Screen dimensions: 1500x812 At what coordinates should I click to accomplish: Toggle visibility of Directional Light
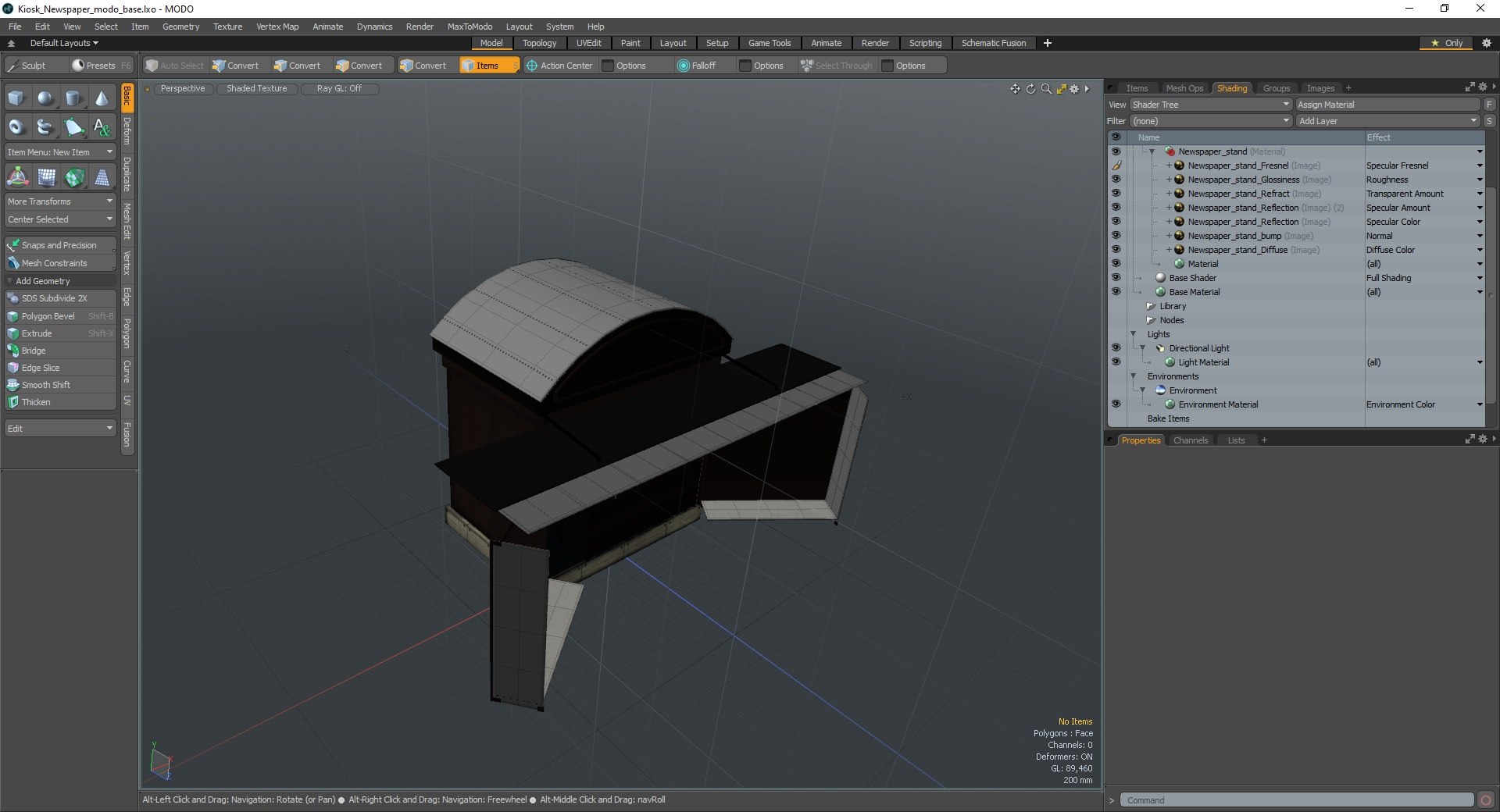coord(1116,348)
